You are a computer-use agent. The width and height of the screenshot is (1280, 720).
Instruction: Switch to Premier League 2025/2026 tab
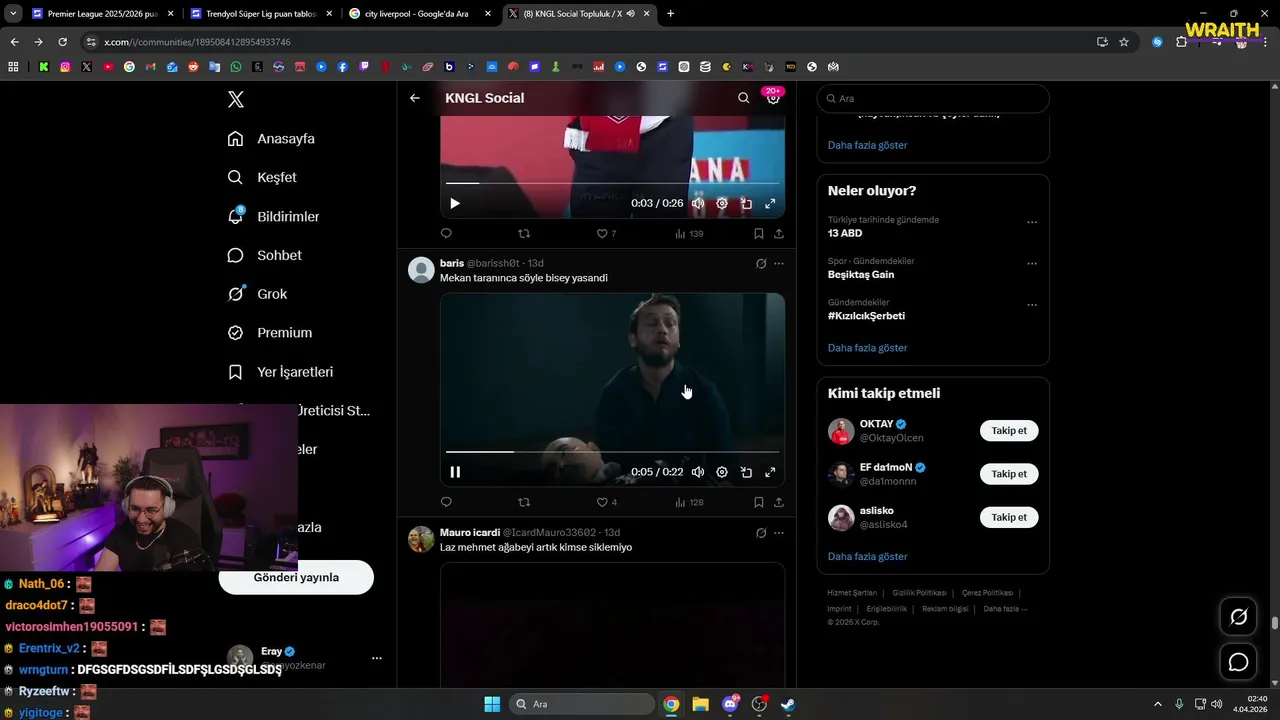click(103, 14)
